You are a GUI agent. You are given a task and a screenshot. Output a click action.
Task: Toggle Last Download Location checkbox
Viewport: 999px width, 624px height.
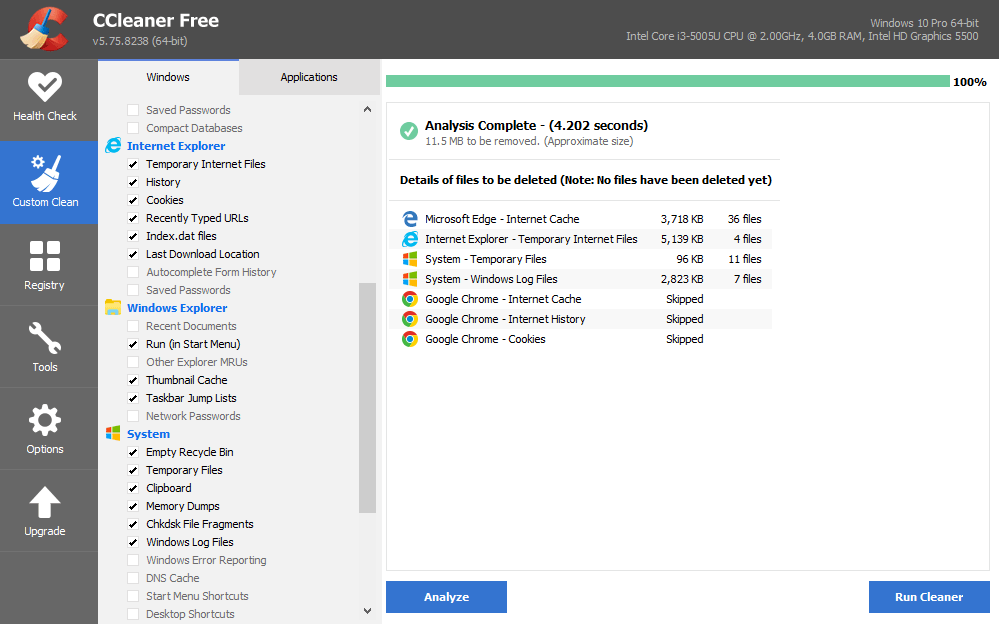point(133,254)
